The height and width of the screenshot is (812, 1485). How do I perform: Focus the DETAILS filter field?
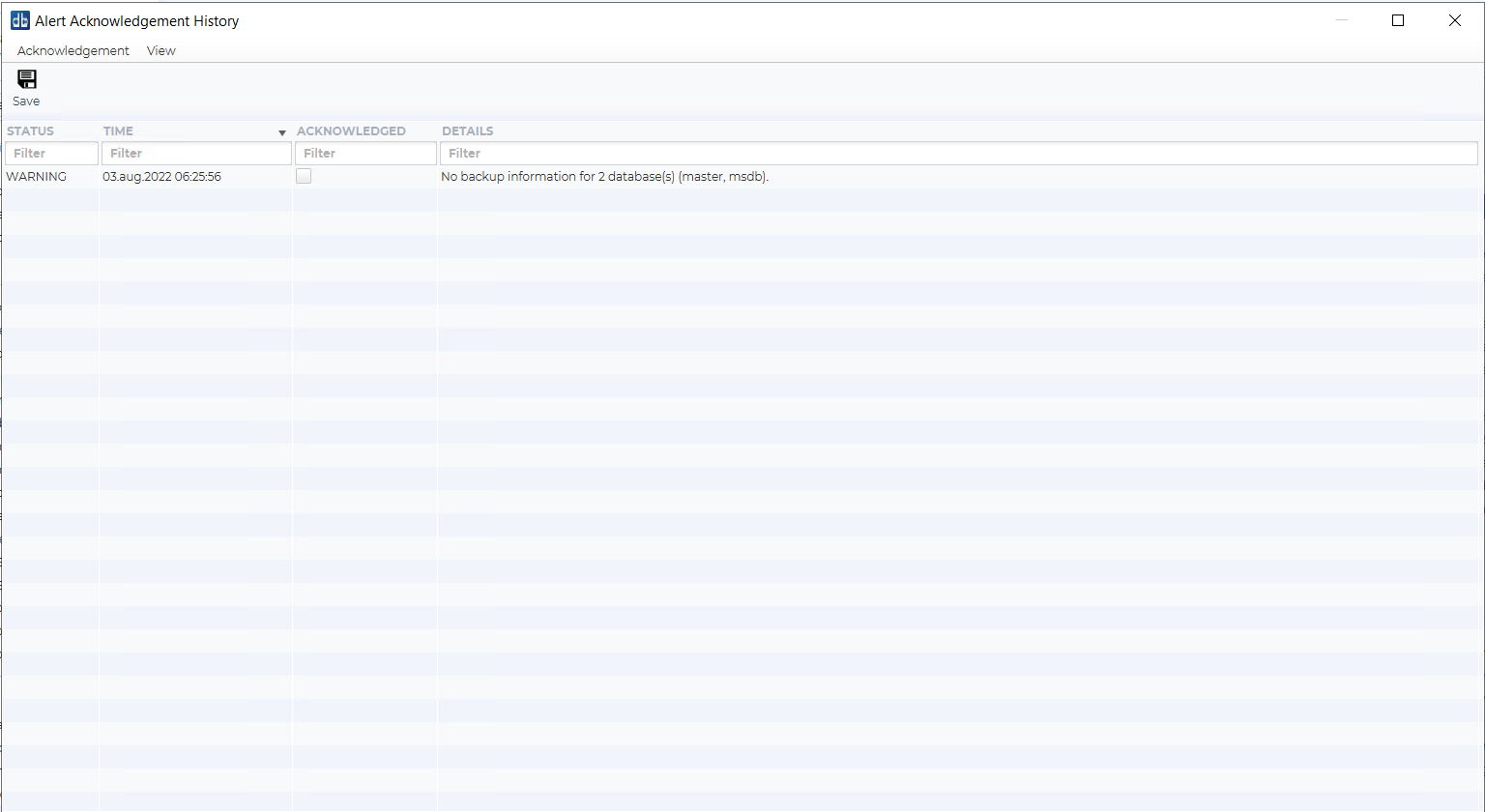(x=957, y=154)
